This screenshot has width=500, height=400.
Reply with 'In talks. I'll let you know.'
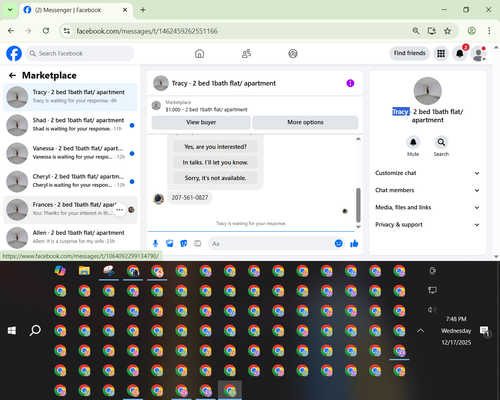(215, 162)
